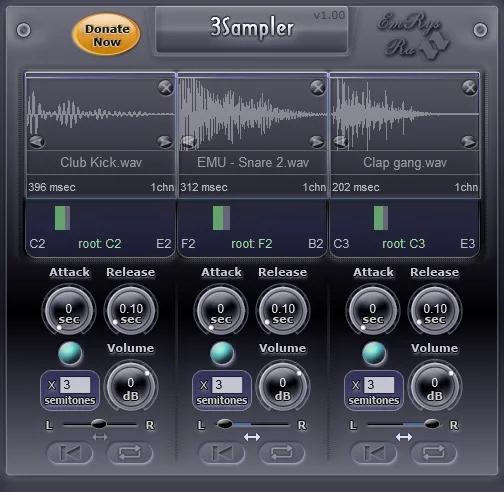Toggle loop button under Club Kick
The image size is (504, 492).
point(130,453)
